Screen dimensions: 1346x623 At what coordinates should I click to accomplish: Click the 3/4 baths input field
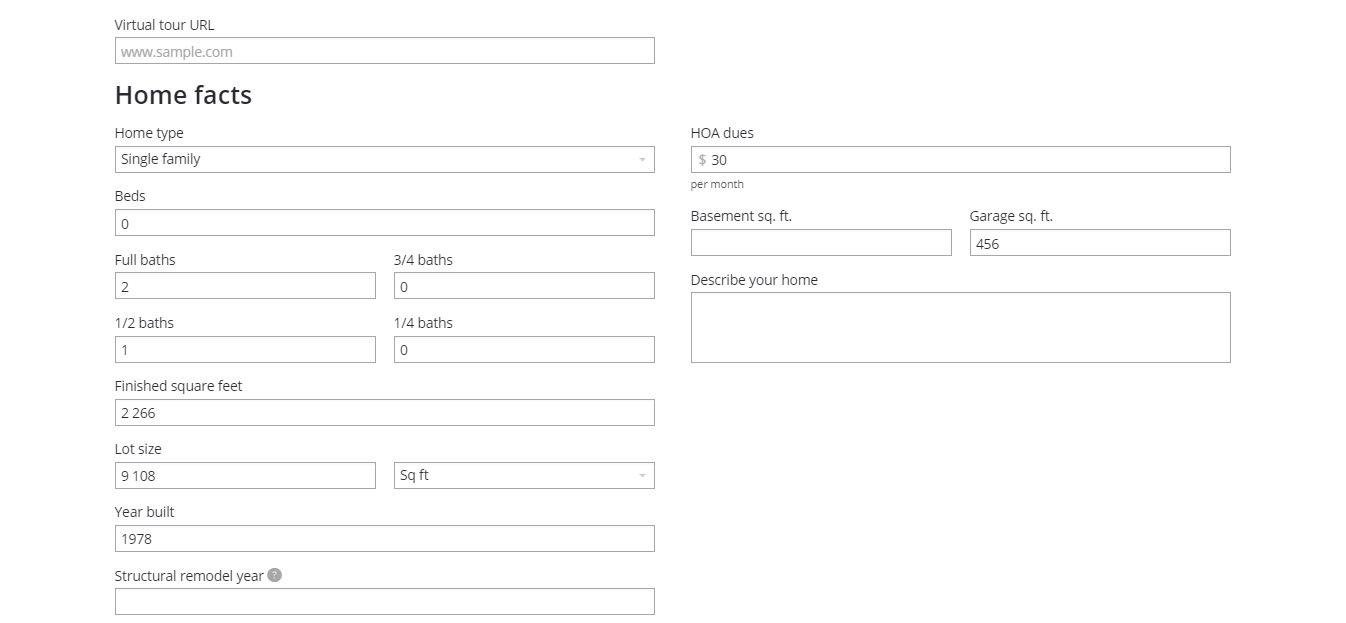coord(524,286)
